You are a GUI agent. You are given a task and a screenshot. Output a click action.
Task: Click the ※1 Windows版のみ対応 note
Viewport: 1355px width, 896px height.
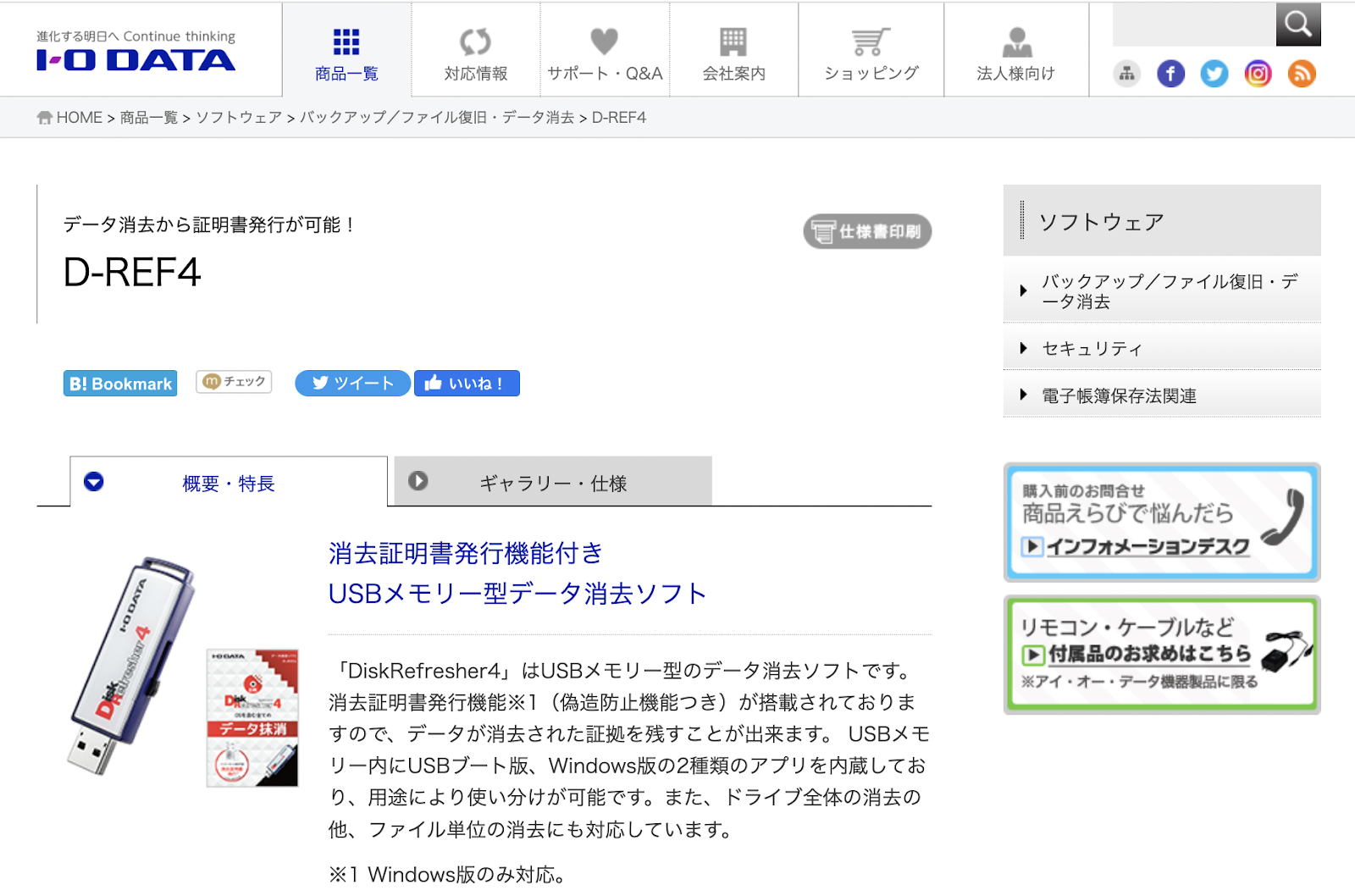click(x=447, y=875)
